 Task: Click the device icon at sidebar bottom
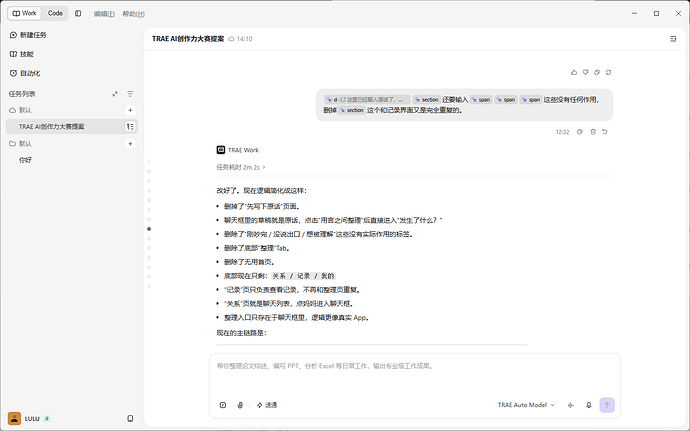pyautogui.click(x=130, y=419)
